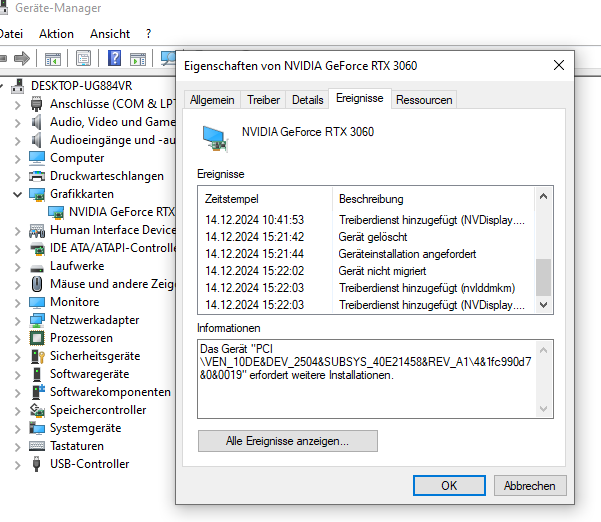Viewport: 601px width, 522px height.
Task: Select the 14.12.2024 10:41:53 event timestamp
Action: coord(255,220)
